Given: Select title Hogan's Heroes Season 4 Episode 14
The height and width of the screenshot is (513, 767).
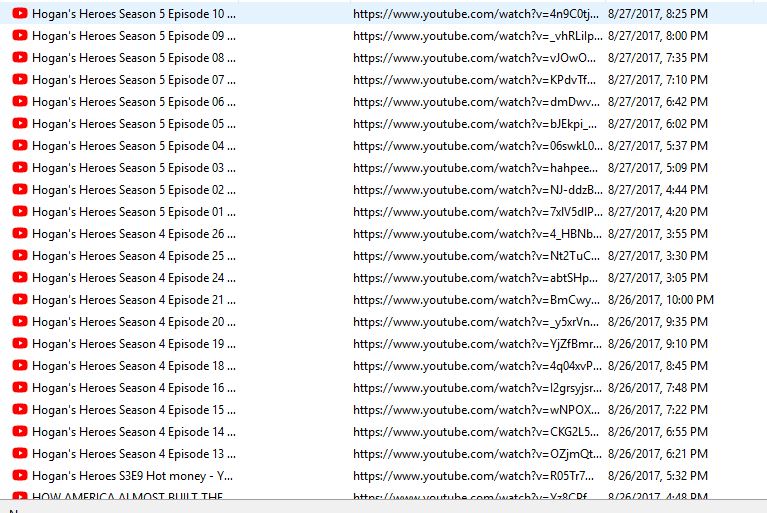Looking at the screenshot, I should 134,432.
